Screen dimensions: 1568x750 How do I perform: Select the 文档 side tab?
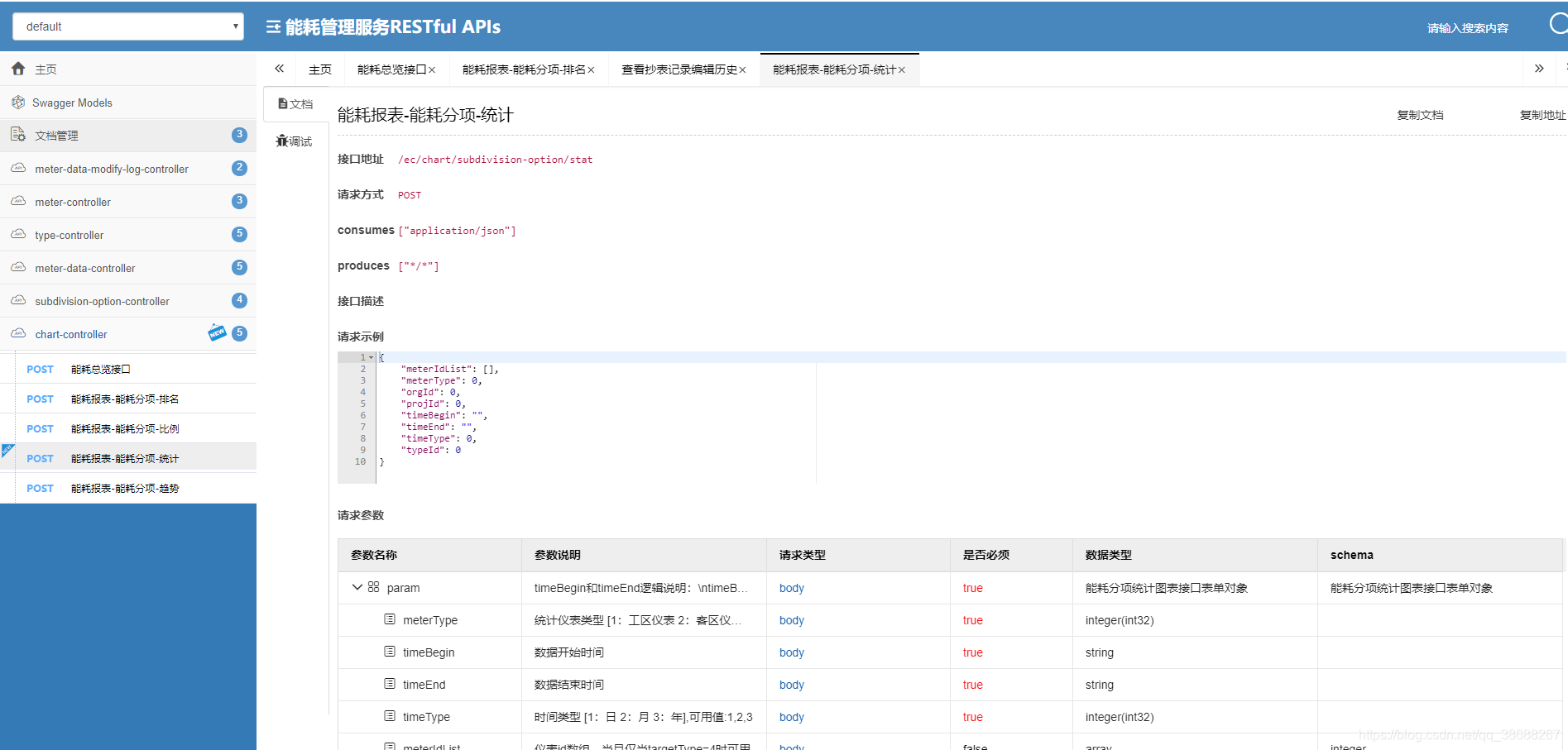pyautogui.click(x=295, y=104)
